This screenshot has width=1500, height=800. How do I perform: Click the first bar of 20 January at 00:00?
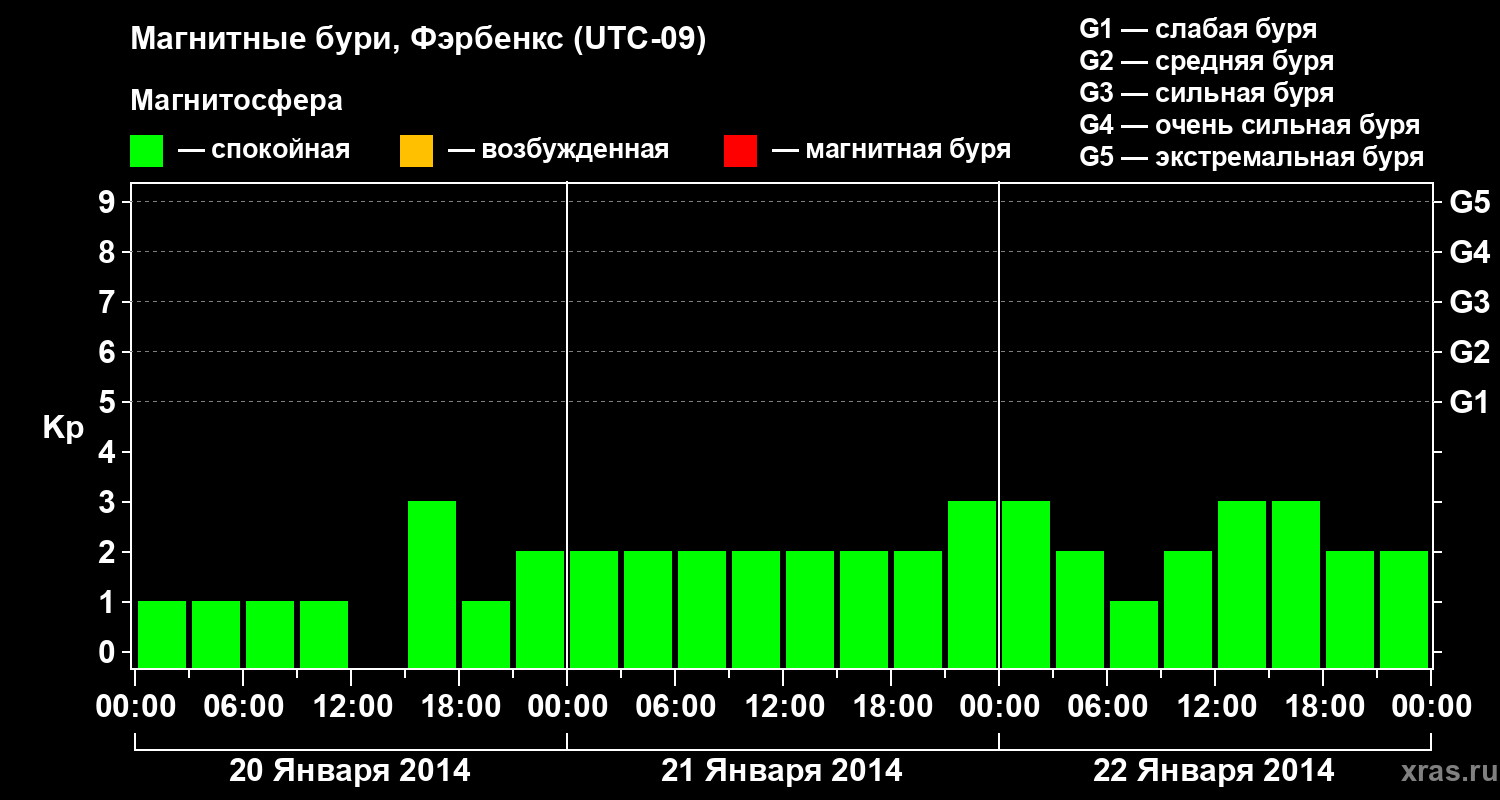click(x=162, y=634)
